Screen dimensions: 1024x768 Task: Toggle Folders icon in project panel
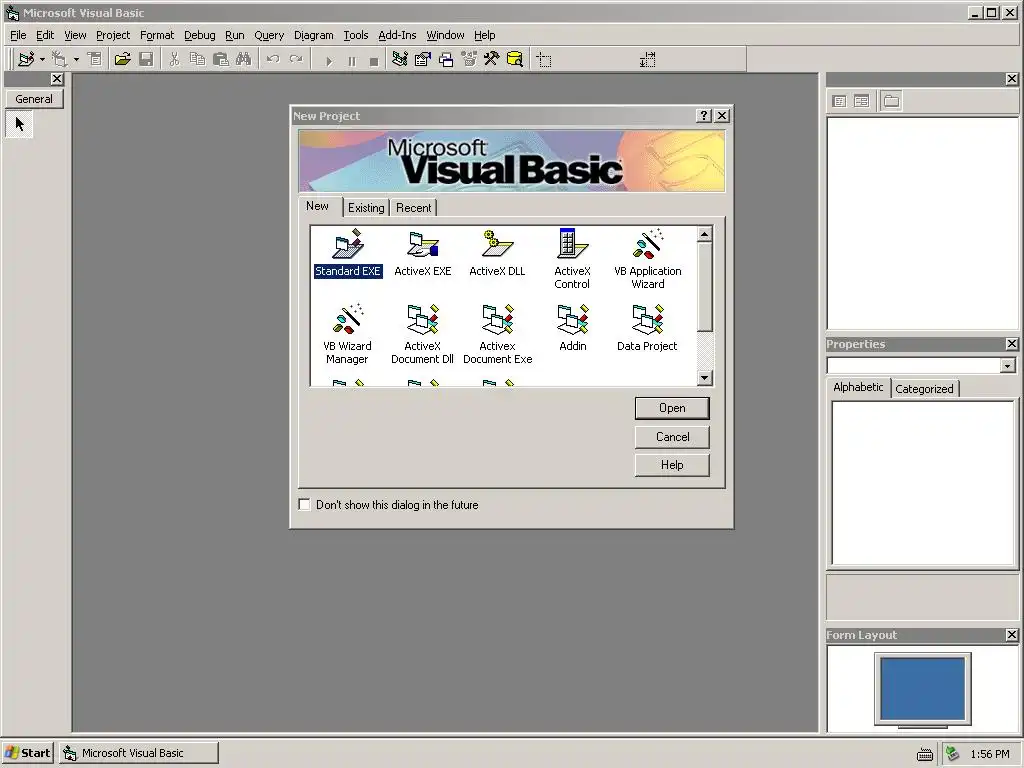[x=891, y=101]
